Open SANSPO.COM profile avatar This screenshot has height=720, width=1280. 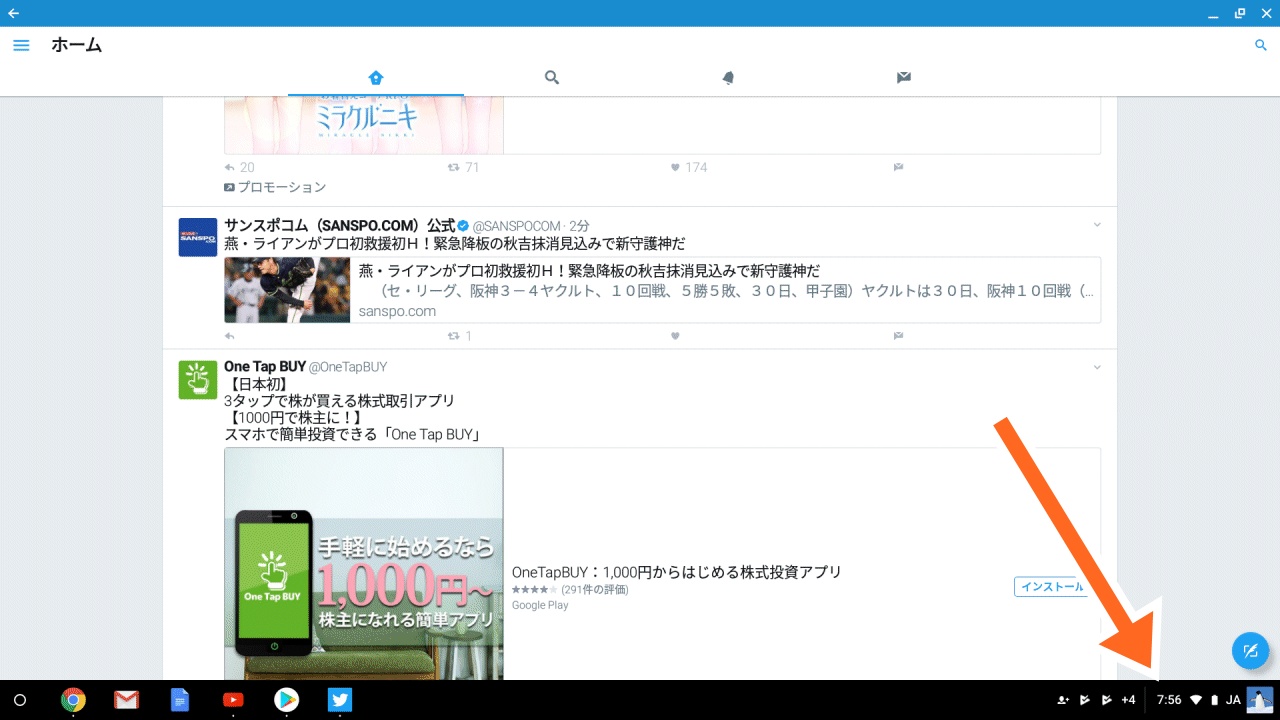point(198,237)
